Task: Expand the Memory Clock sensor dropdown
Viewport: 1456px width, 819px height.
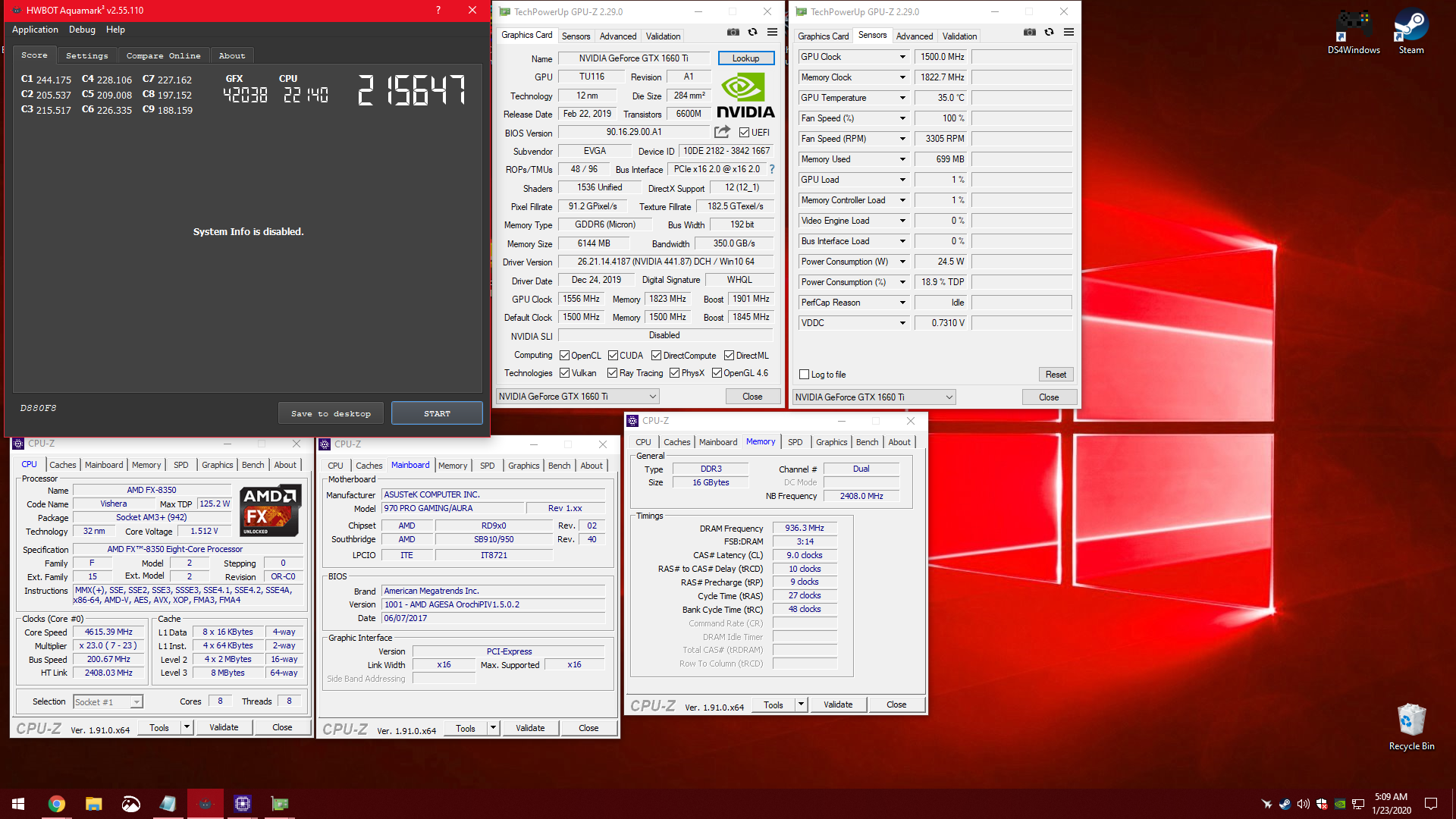Action: (902, 77)
